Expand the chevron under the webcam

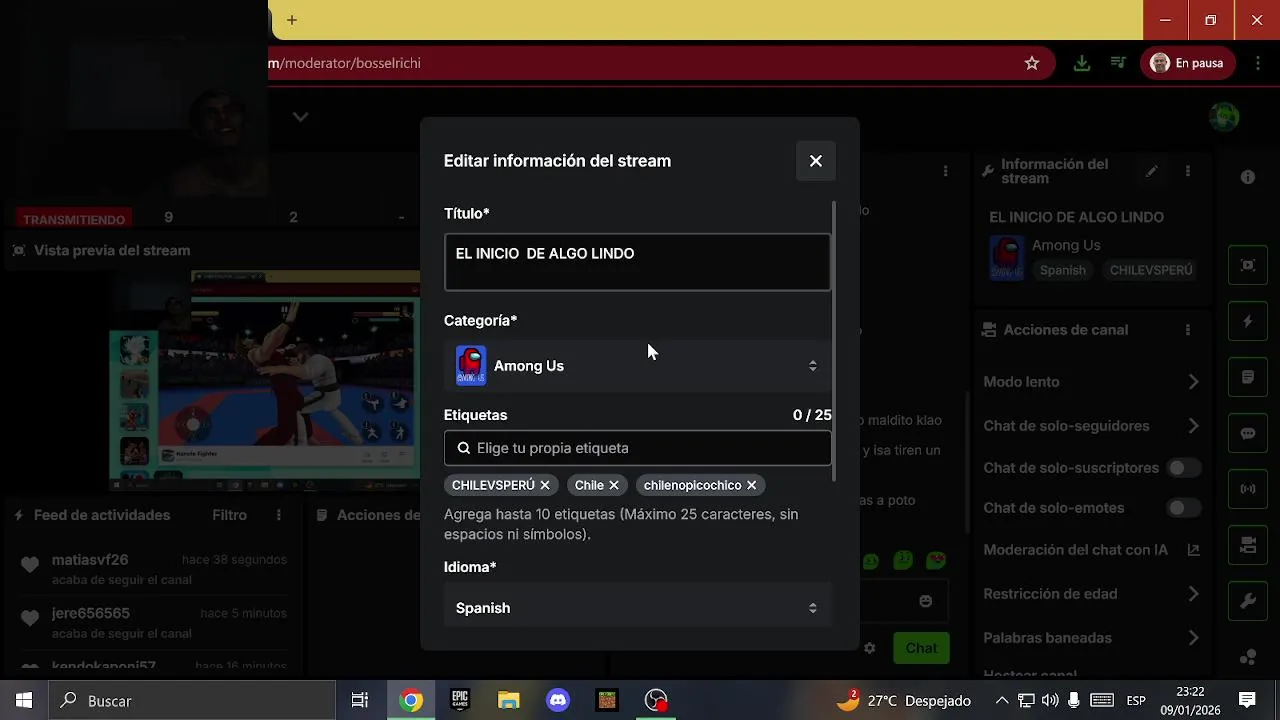pos(300,117)
